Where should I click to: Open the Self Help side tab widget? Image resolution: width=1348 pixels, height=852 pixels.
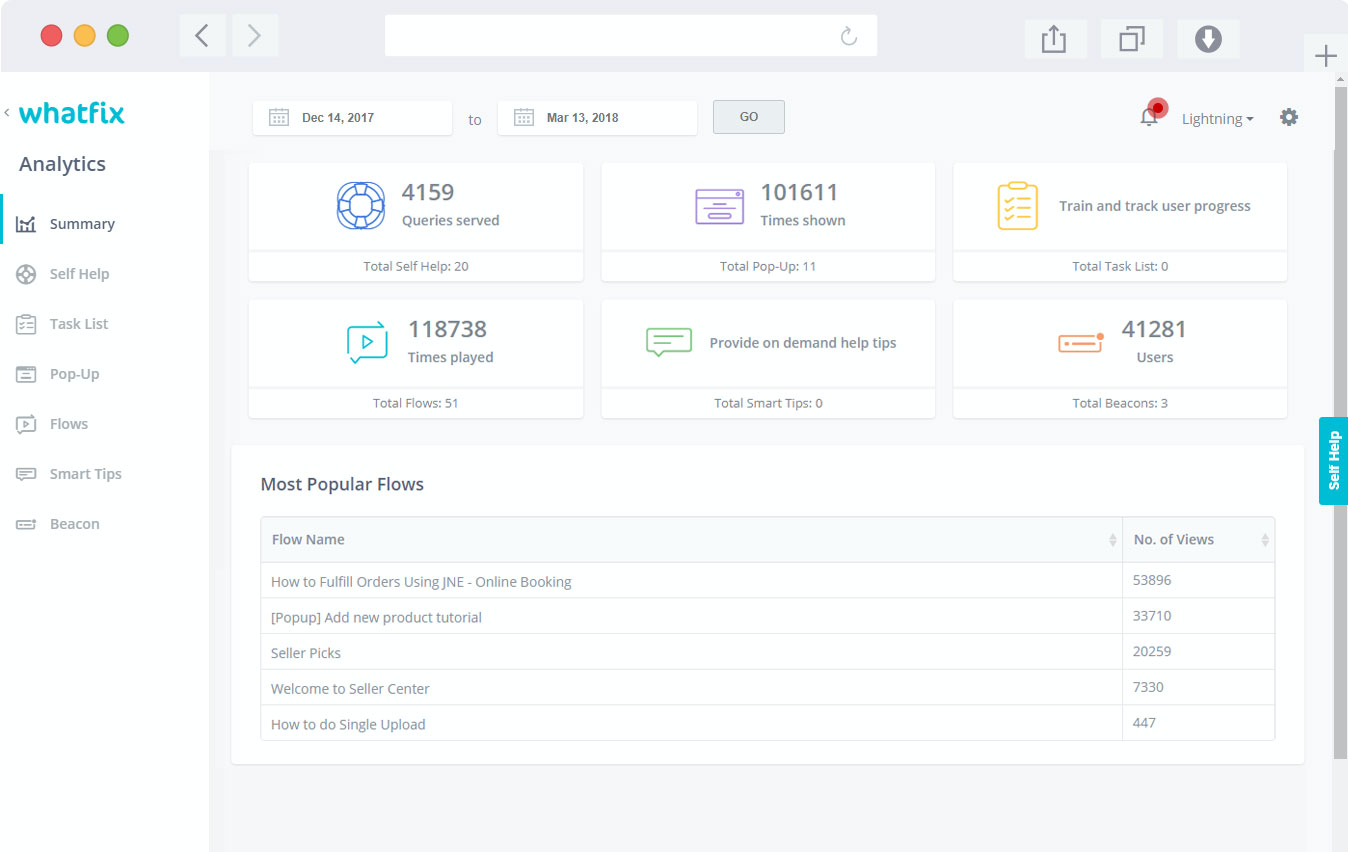click(1333, 461)
